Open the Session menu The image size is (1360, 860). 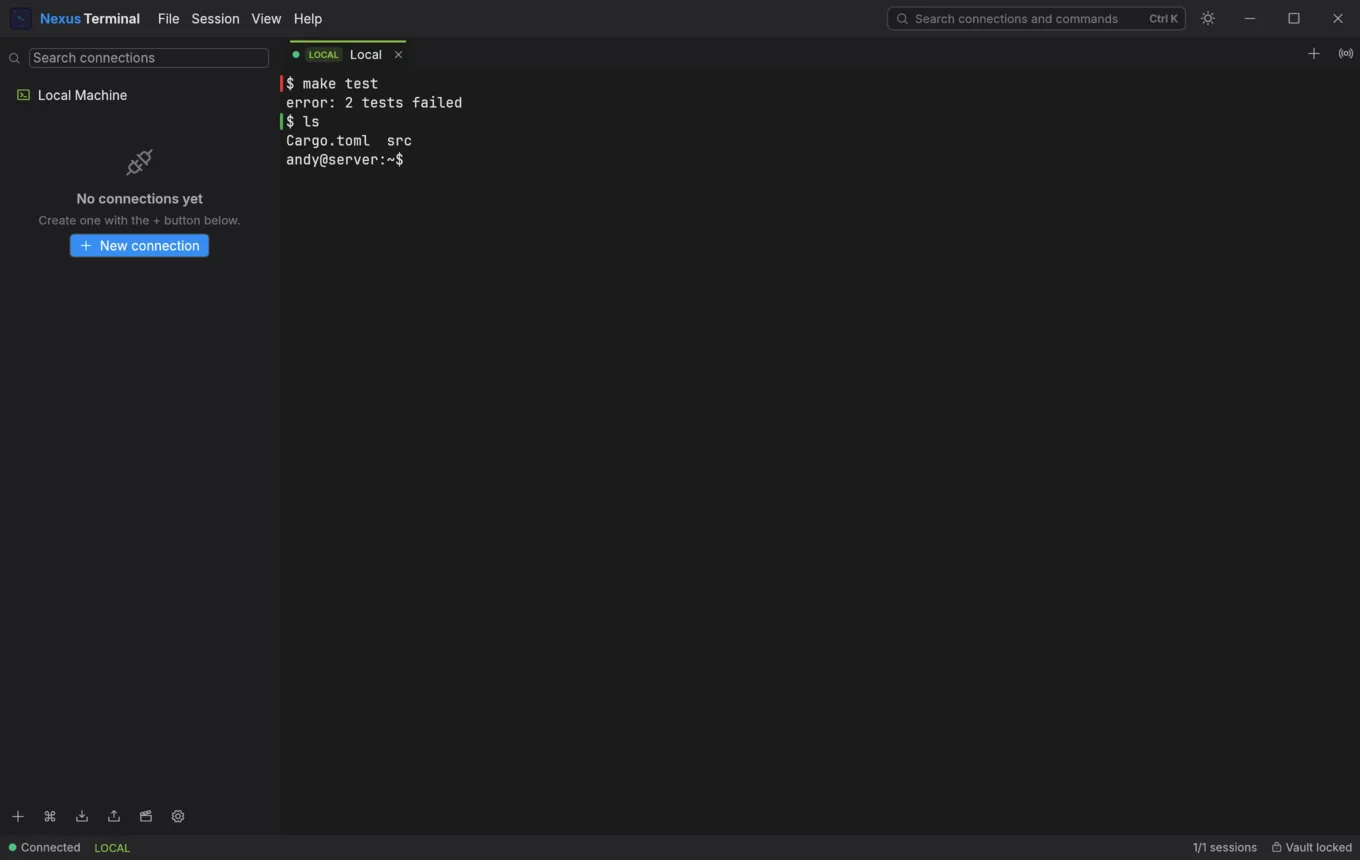click(x=215, y=19)
